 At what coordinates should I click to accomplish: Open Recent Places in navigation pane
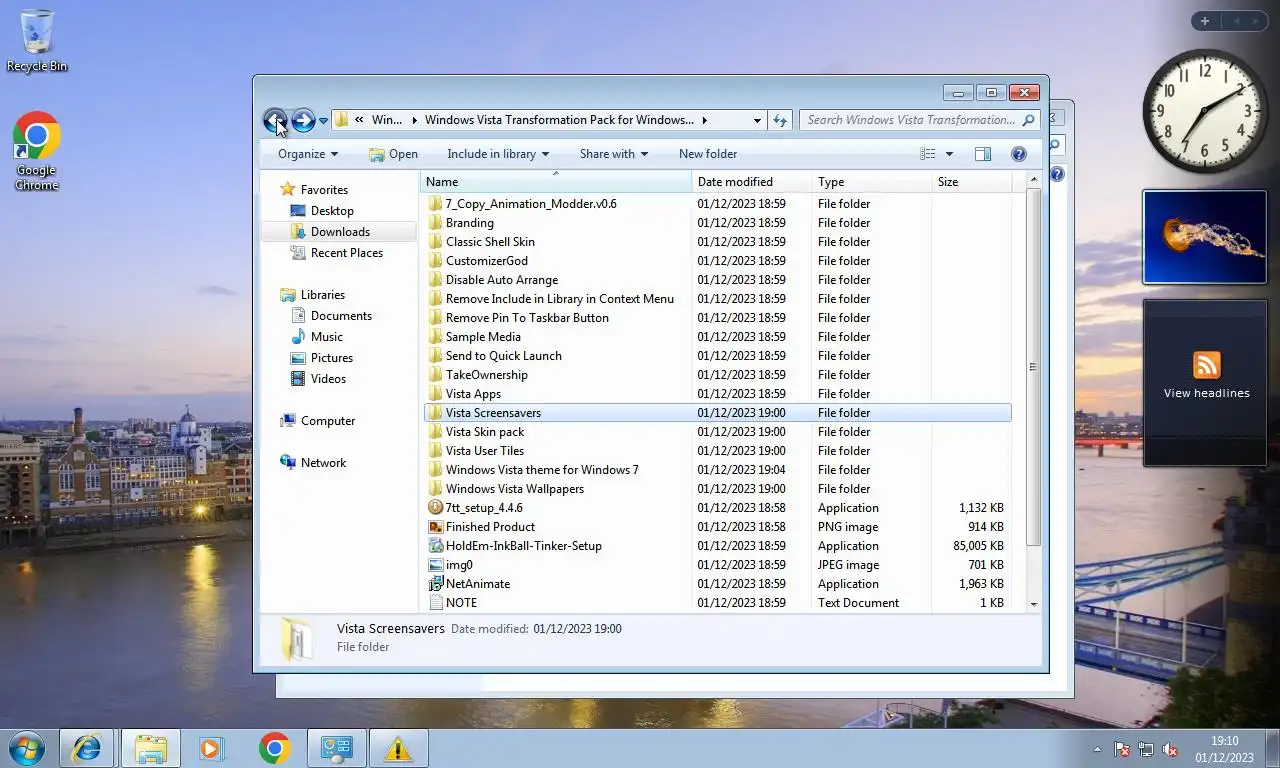[336, 253]
